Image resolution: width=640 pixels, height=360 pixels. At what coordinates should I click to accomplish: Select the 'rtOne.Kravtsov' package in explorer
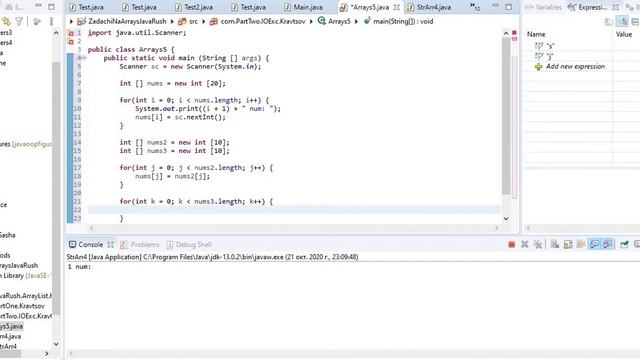pyautogui.click(x=22, y=306)
